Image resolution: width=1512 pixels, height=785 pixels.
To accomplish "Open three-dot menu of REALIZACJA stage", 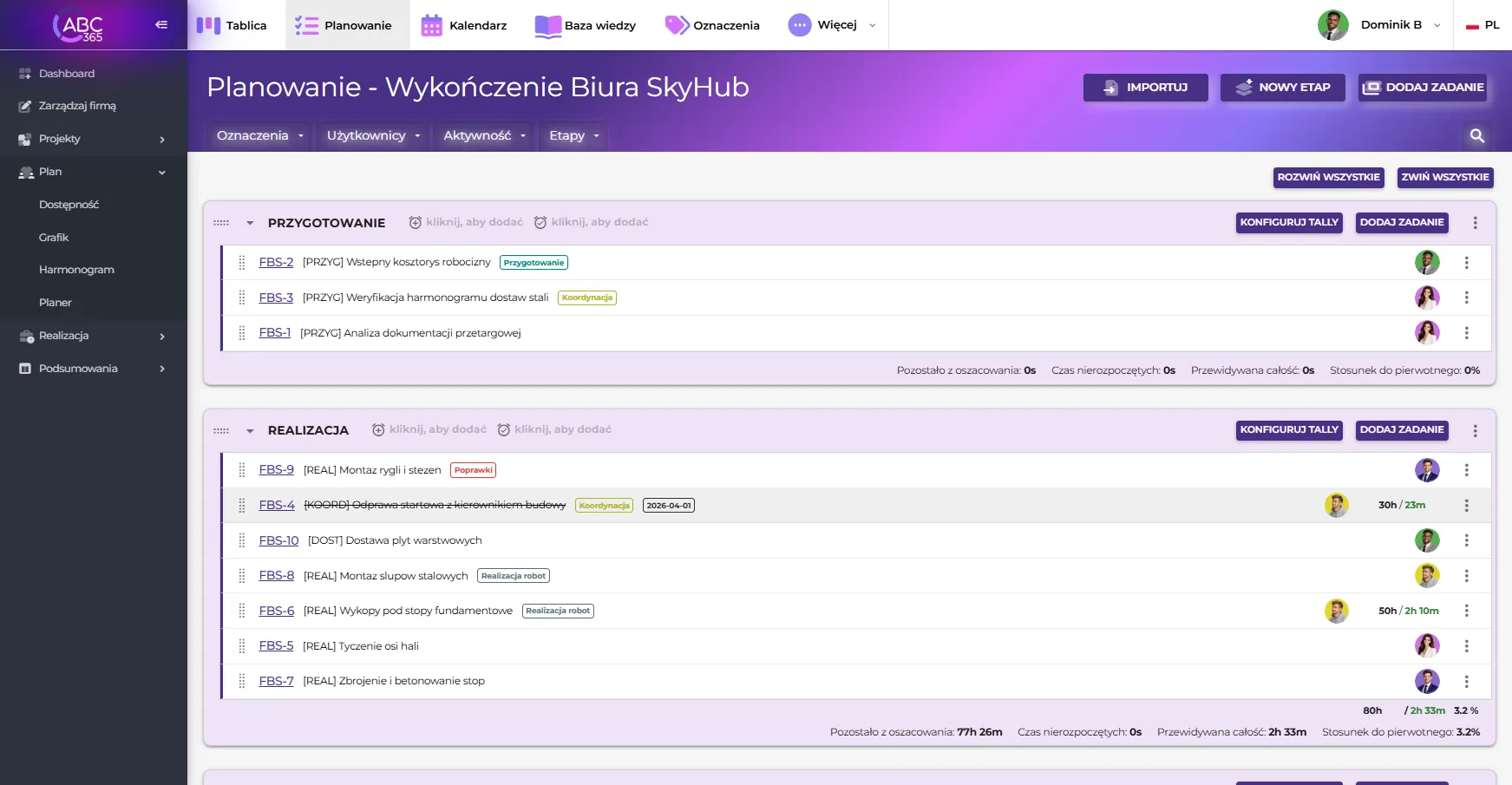I will pyautogui.click(x=1475, y=430).
